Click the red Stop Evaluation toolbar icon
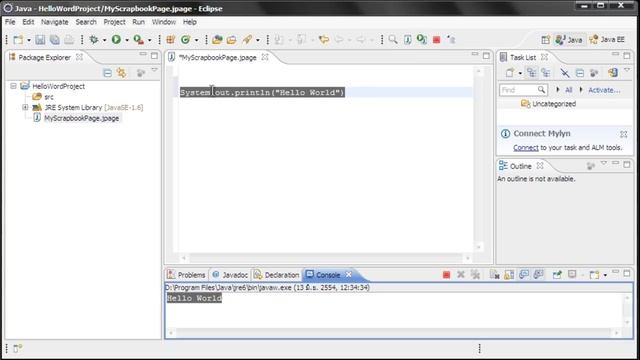The image size is (640, 360). (436, 40)
